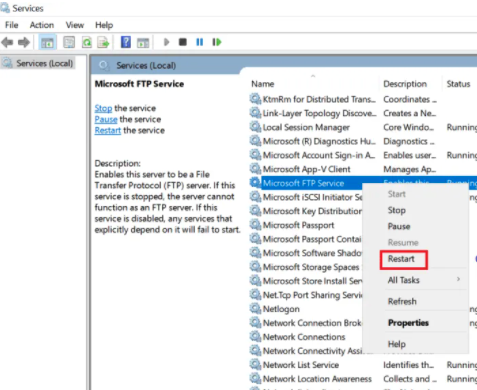Click the Microsoft App-V Client gear icon
Image resolution: width=477 pixels, height=390 pixels.
[255, 169]
